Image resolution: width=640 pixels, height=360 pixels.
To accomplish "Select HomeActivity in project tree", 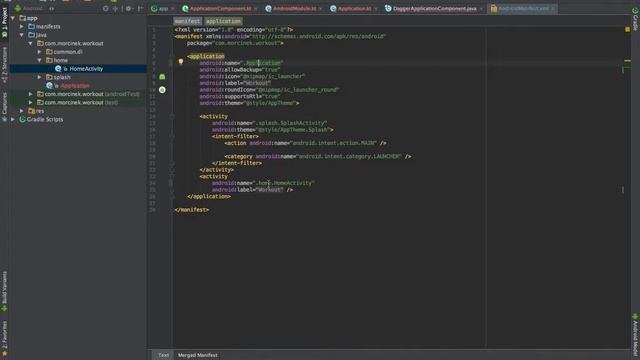I will 78,69.
